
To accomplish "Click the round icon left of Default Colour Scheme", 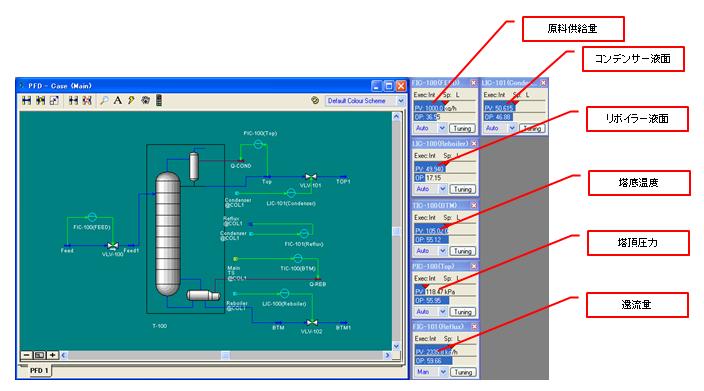I will pos(315,101).
